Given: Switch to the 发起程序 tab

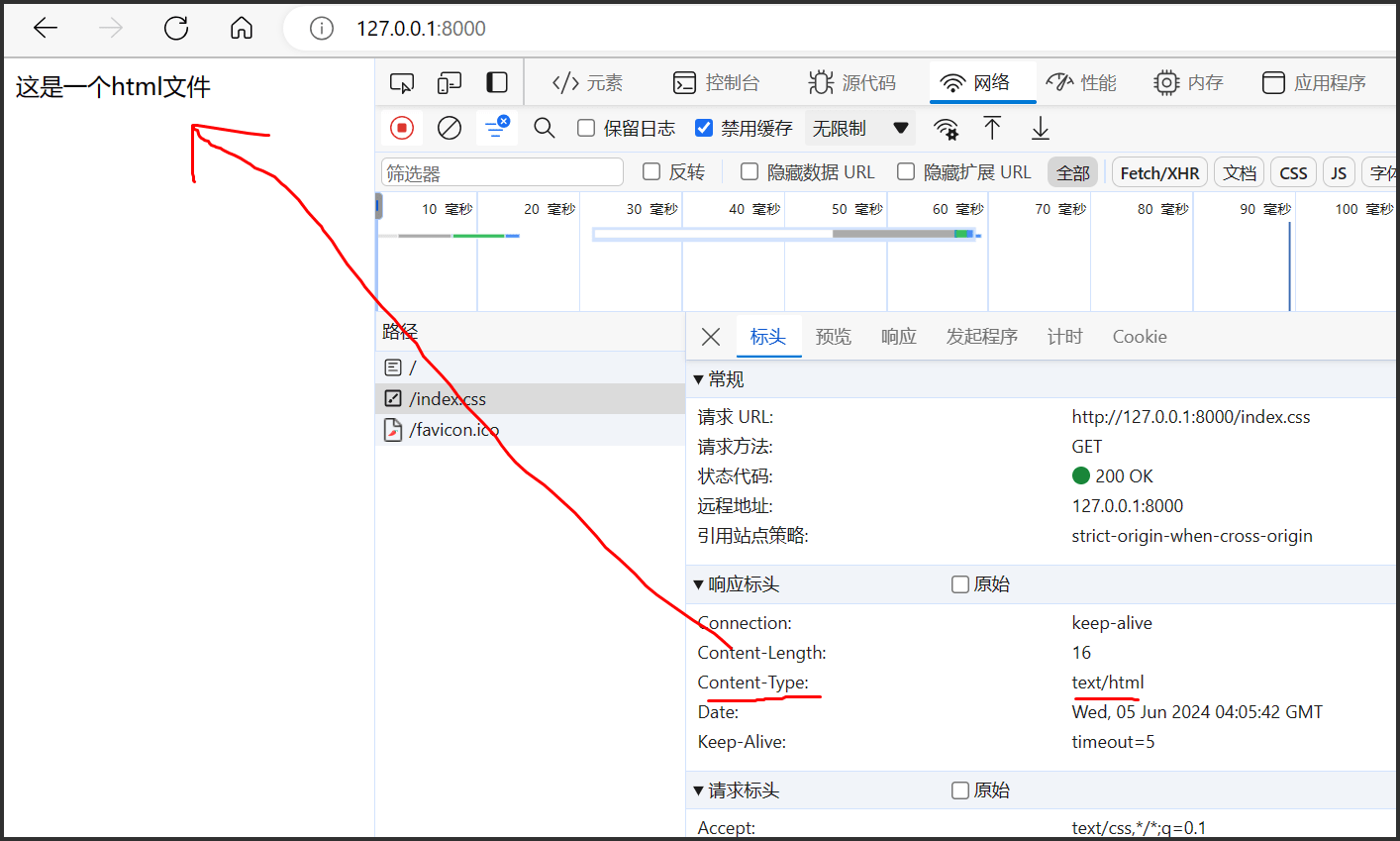Looking at the screenshot, I should tap(982, 337).
